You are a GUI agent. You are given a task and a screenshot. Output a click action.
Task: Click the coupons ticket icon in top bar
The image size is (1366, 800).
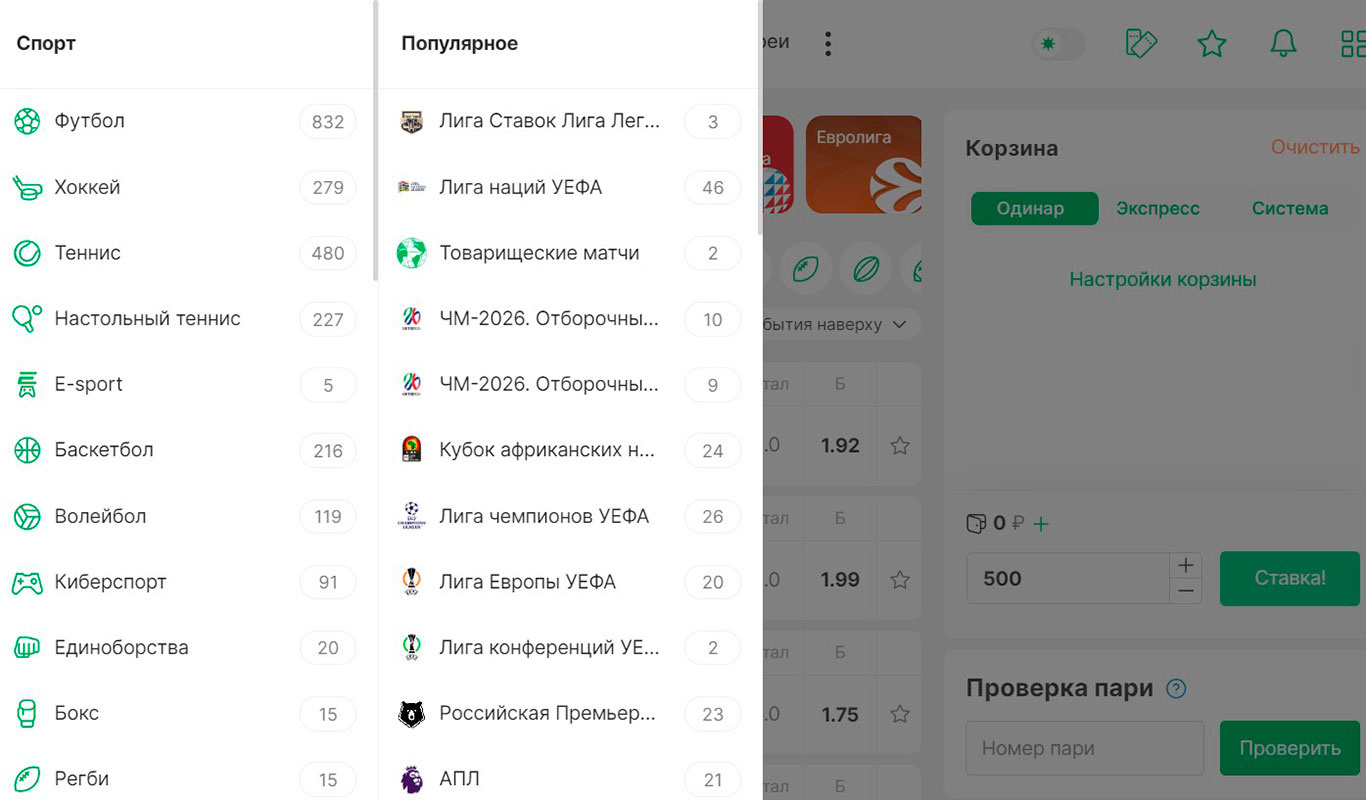click(x=1141, y=43)
